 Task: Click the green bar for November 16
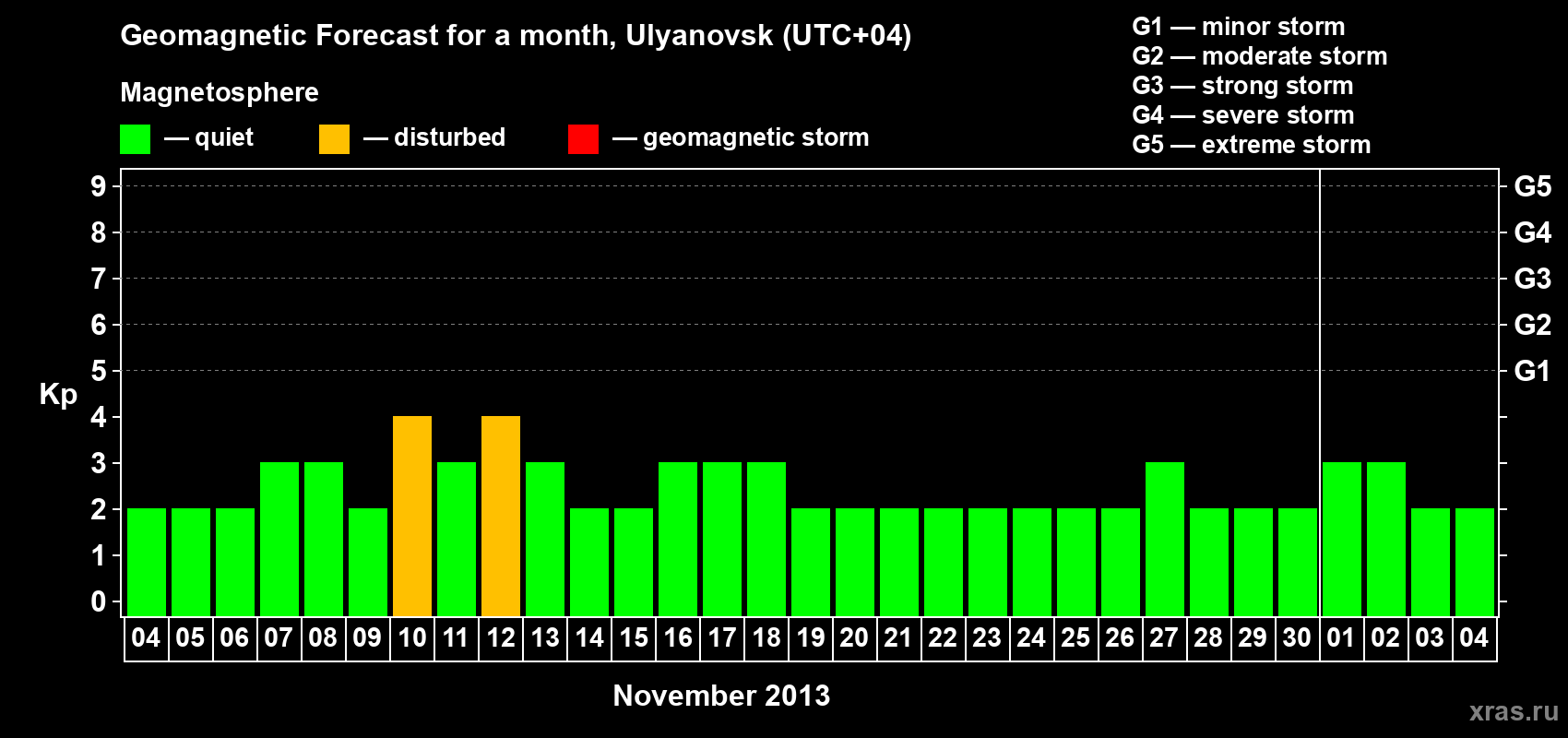[678, 539]
